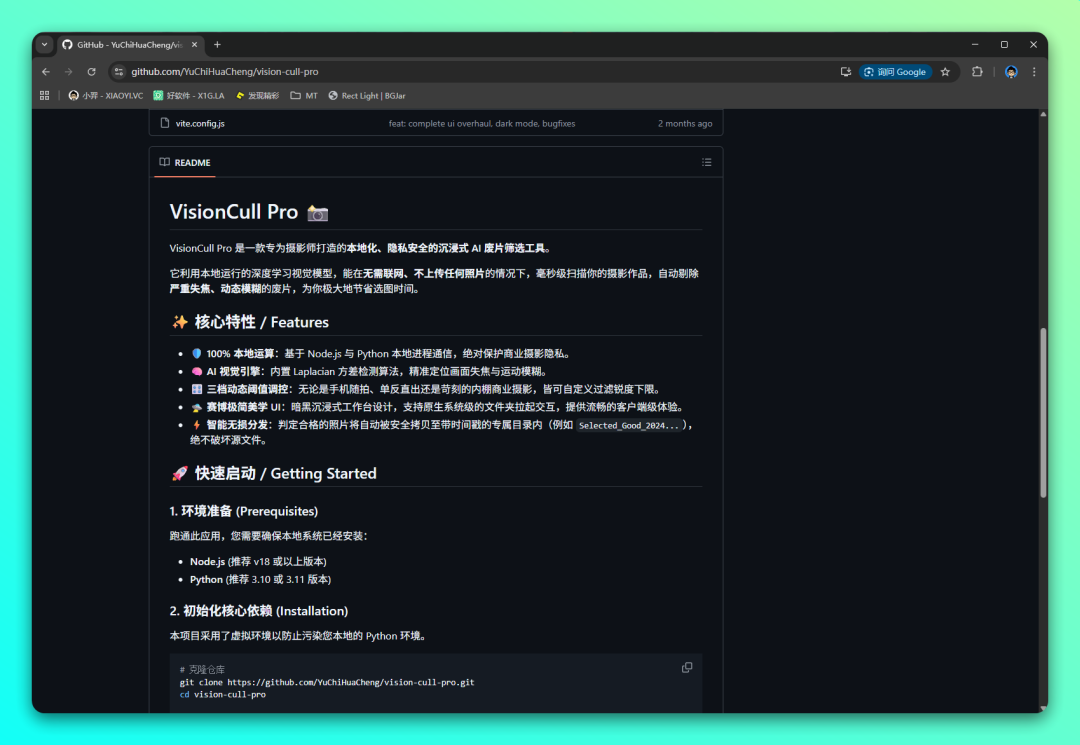Image resolution: width=1080 pixels, height=745 pixels.
Task: Bookmark this page with the star icon
Action: [945, 72]
